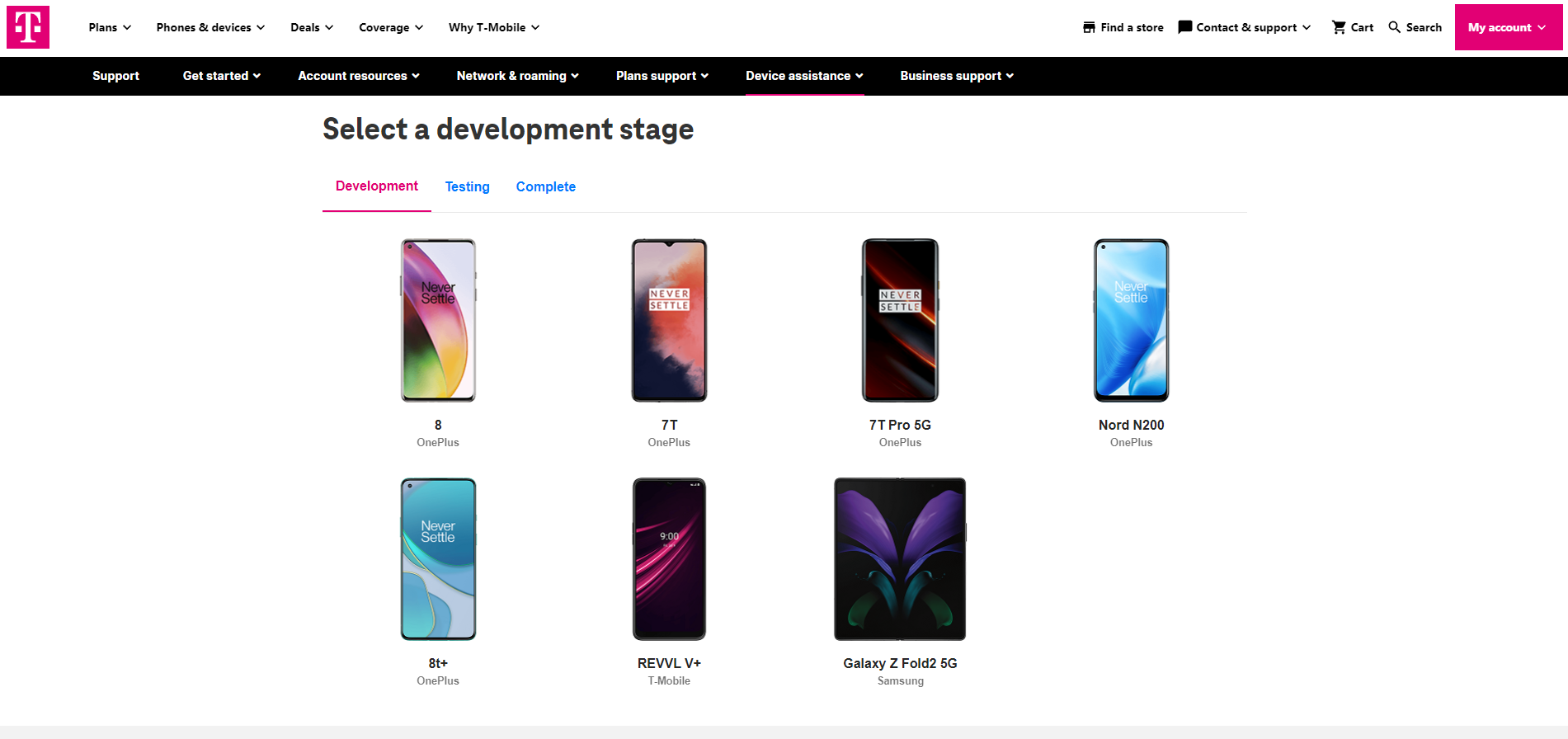Go to the Support page link
Viewport: 1568px width, 739px height.
115,76
